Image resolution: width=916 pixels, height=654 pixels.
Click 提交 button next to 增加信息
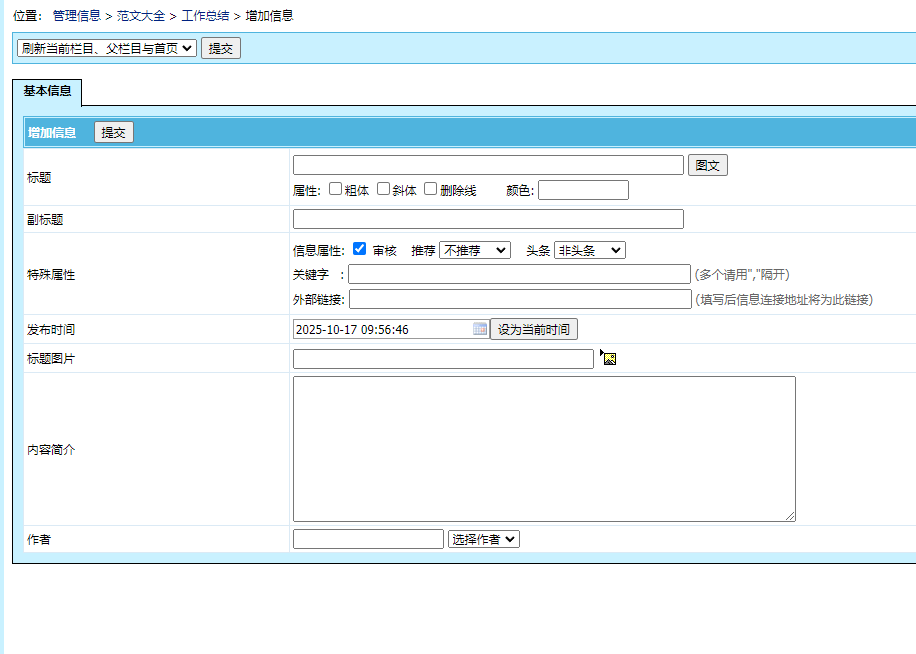pos(114,132)
